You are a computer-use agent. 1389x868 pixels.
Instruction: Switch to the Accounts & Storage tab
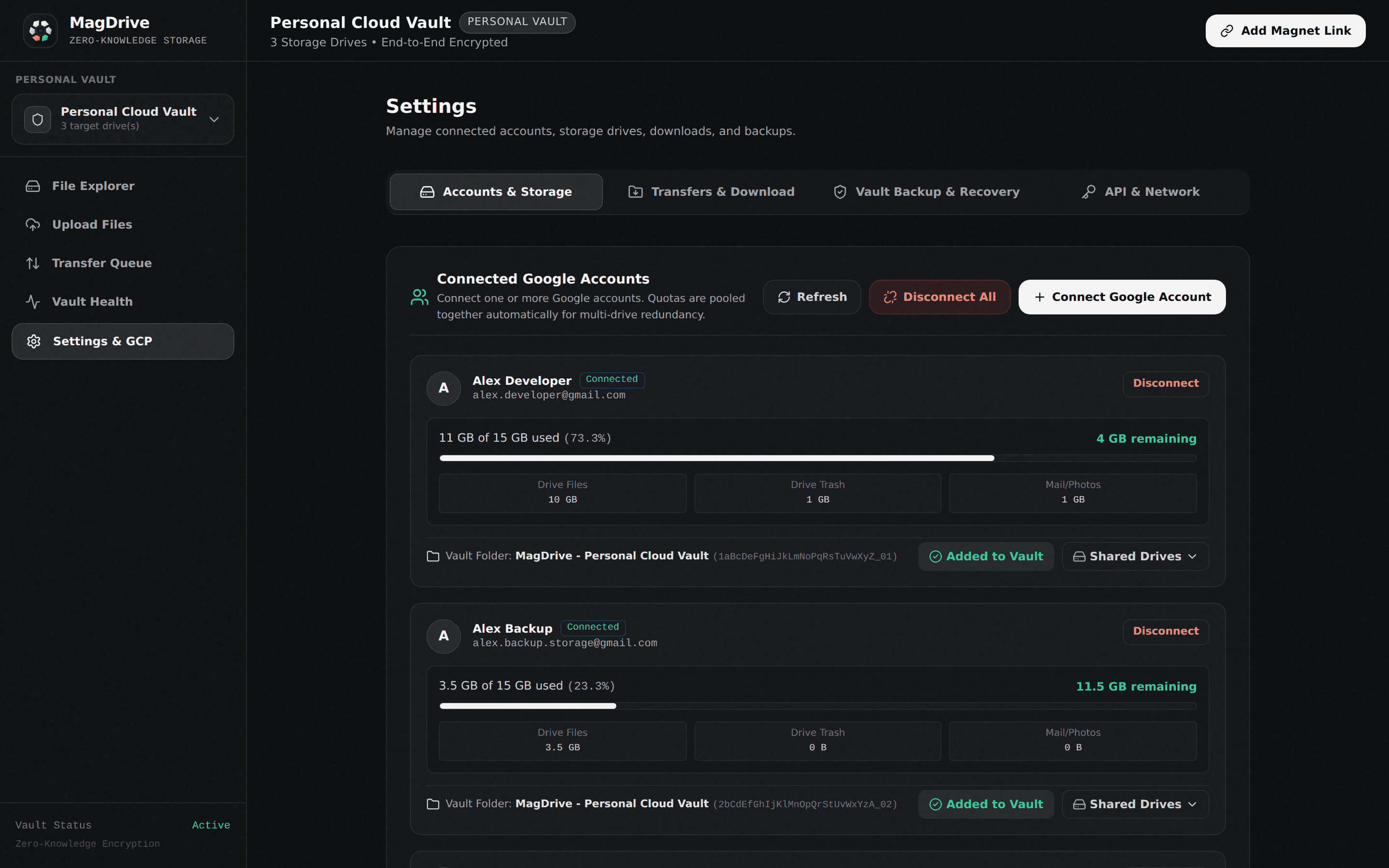pos(496,192)
